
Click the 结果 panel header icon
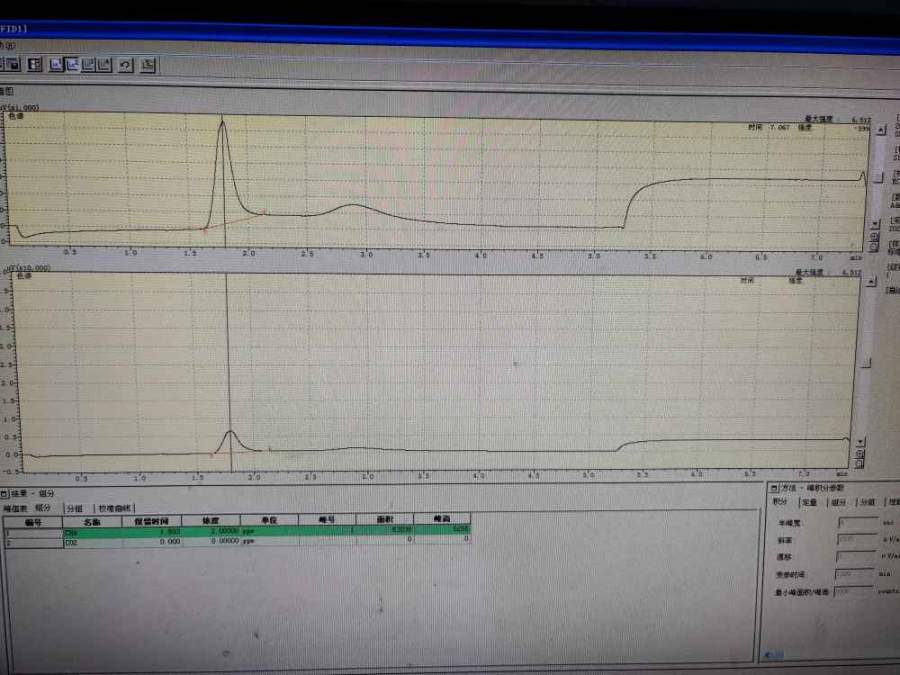(x=4, y=493)
